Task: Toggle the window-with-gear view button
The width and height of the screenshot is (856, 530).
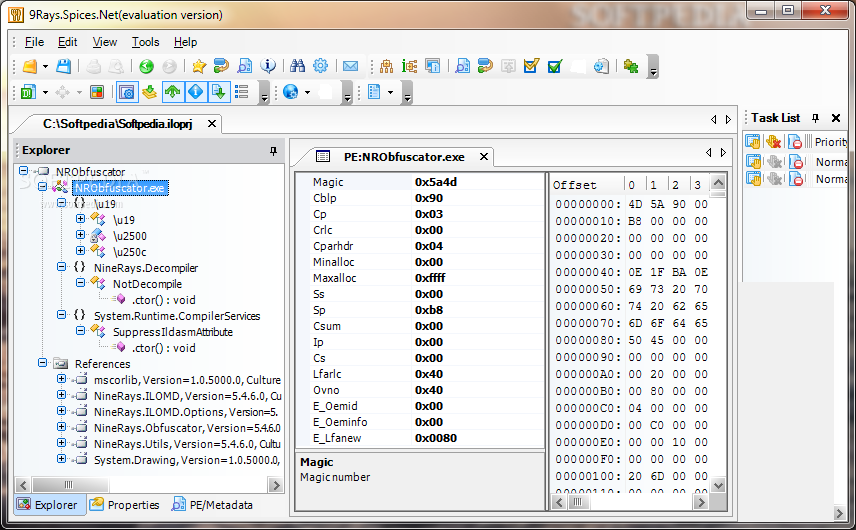Action: coord(127,92)
